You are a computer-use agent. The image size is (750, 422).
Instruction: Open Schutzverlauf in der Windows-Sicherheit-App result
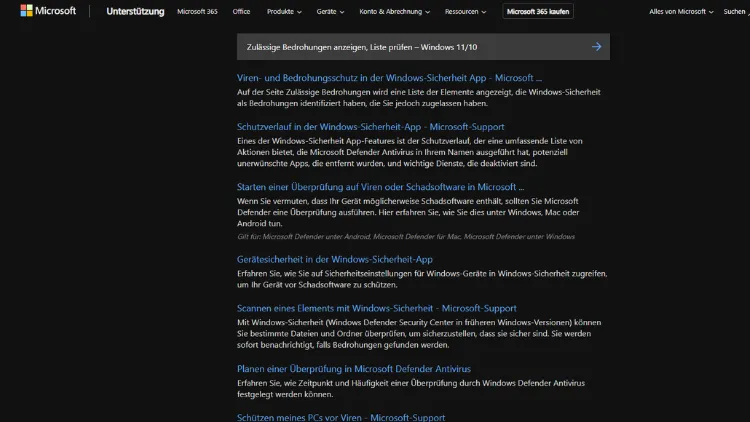(371, 127)
